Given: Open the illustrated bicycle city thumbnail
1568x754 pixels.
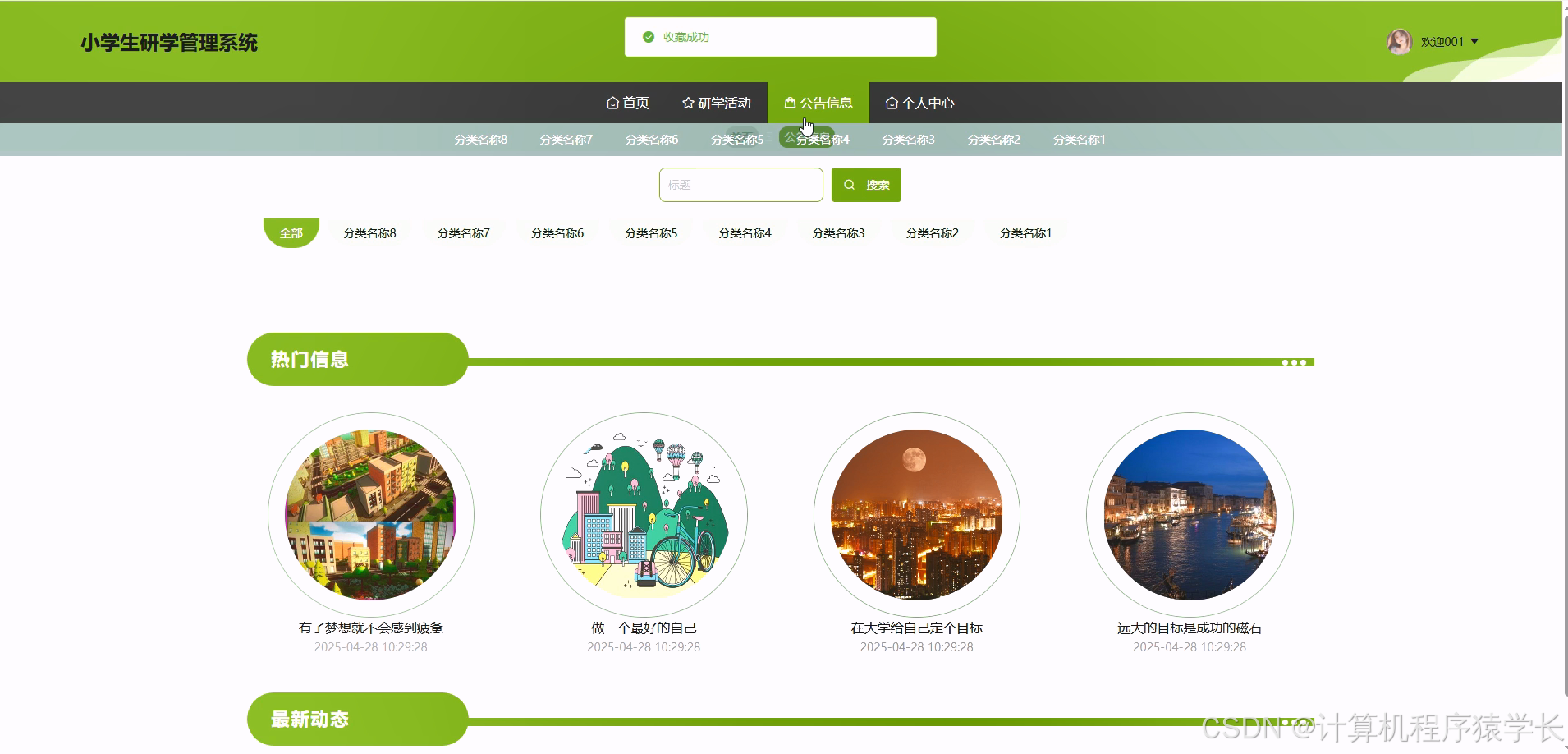Looking at the screenshot, I should pyautogui.click(x=644, y=515).
